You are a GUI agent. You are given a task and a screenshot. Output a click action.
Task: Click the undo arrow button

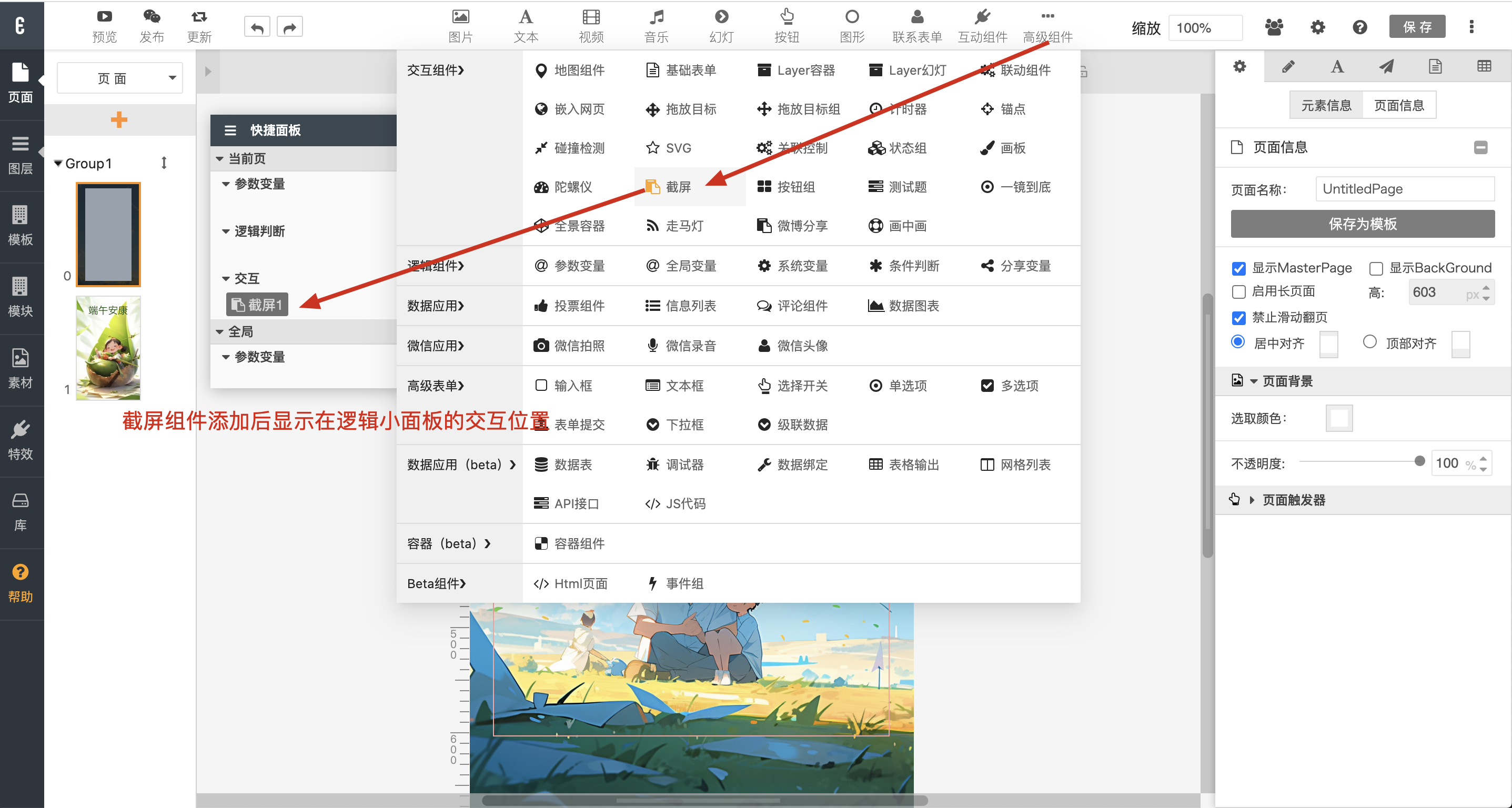coord(257,27)
